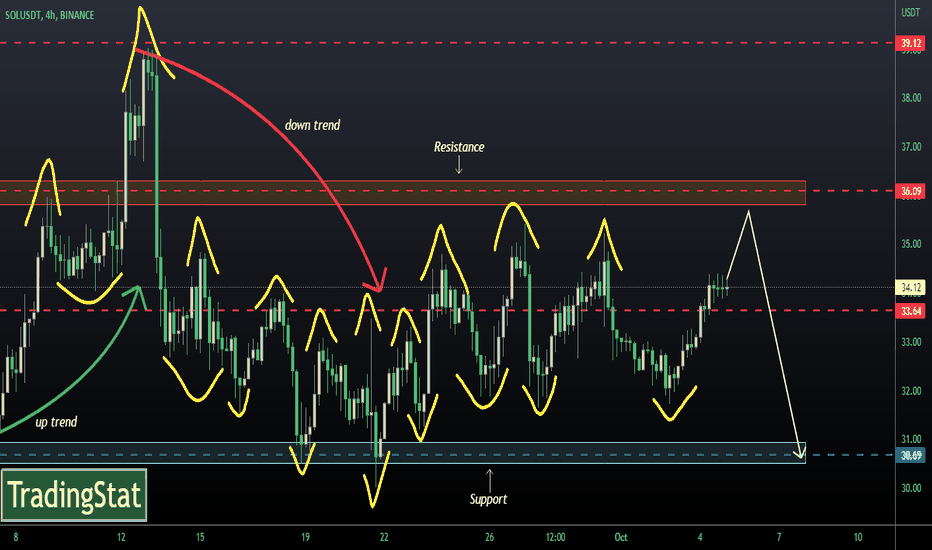Click the 31.00 price axis value
Screen dimensions: 932x550
tap(911, 439)
